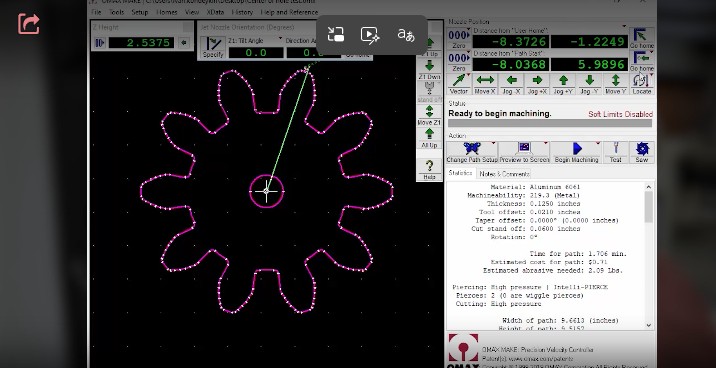Click the stand off nozzle button

tap(429, 92)
